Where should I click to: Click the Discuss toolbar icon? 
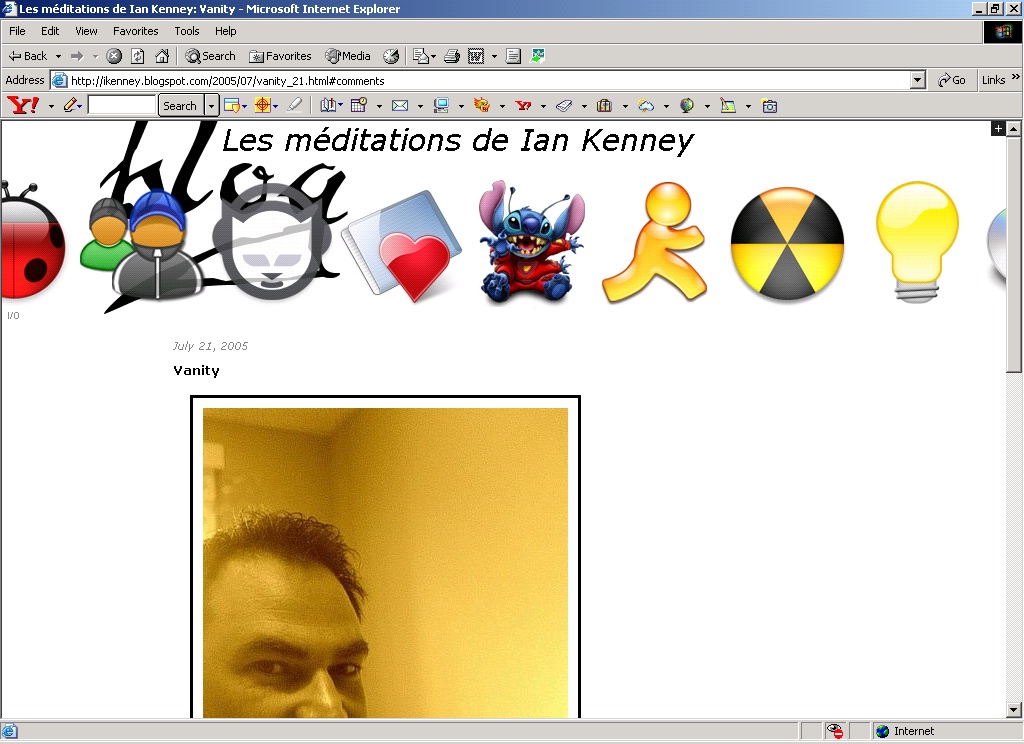click(513, 56)
